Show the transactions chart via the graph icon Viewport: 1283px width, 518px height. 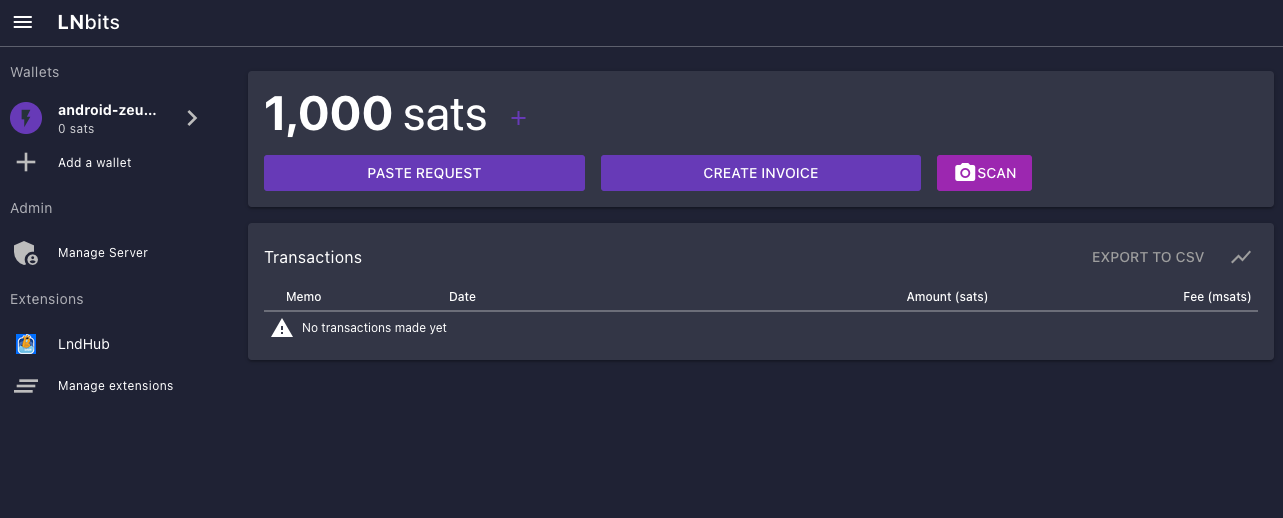click(x=1241, y=257)
